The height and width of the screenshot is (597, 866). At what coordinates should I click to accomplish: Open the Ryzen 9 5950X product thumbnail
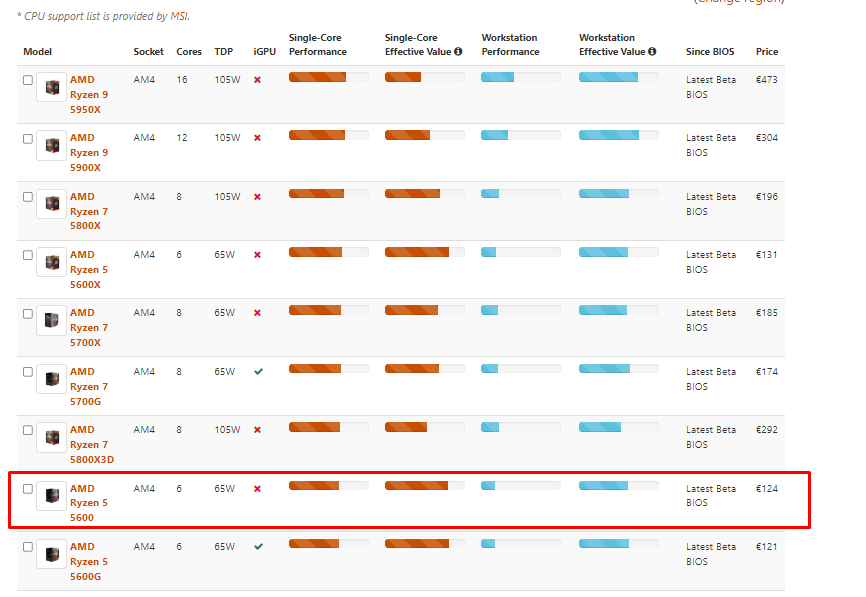click(52, 87)
